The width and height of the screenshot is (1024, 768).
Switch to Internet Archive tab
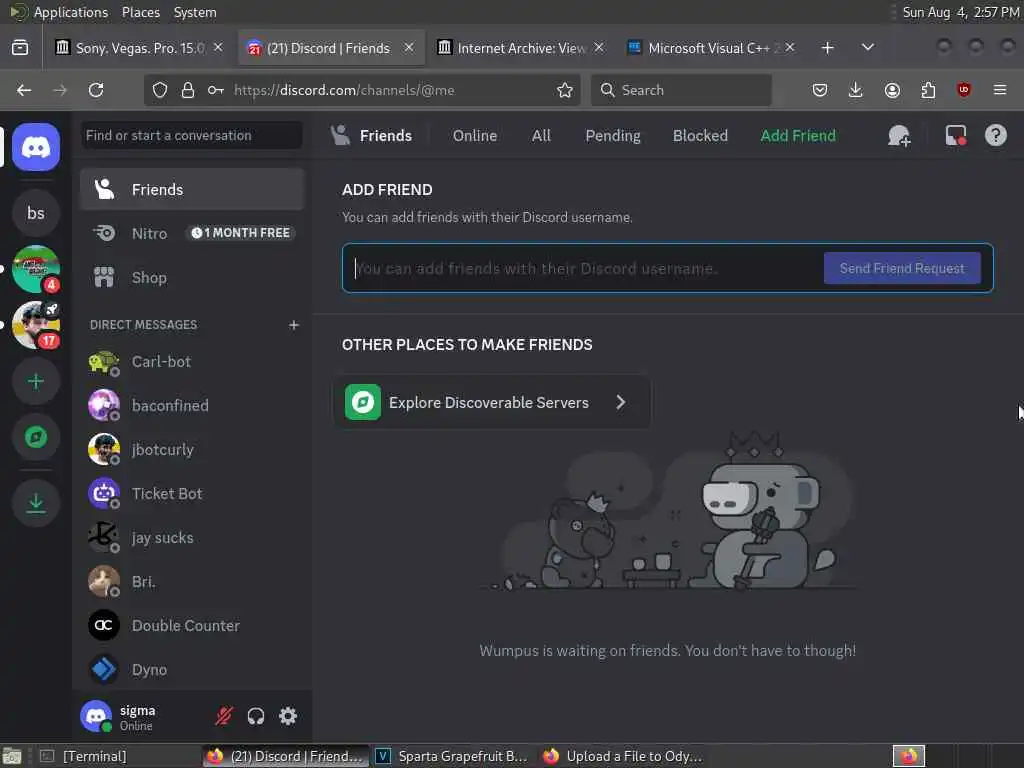click(520, 48)
